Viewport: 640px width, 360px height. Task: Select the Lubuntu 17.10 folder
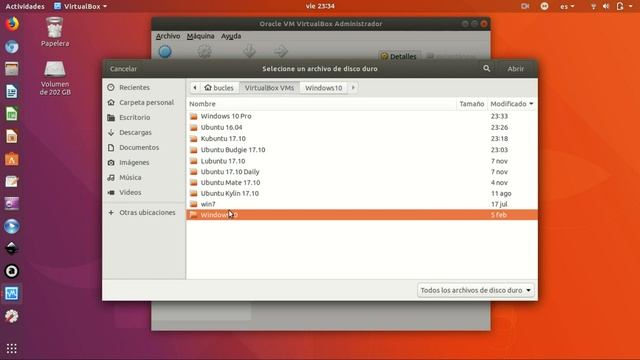pos(362,161)
